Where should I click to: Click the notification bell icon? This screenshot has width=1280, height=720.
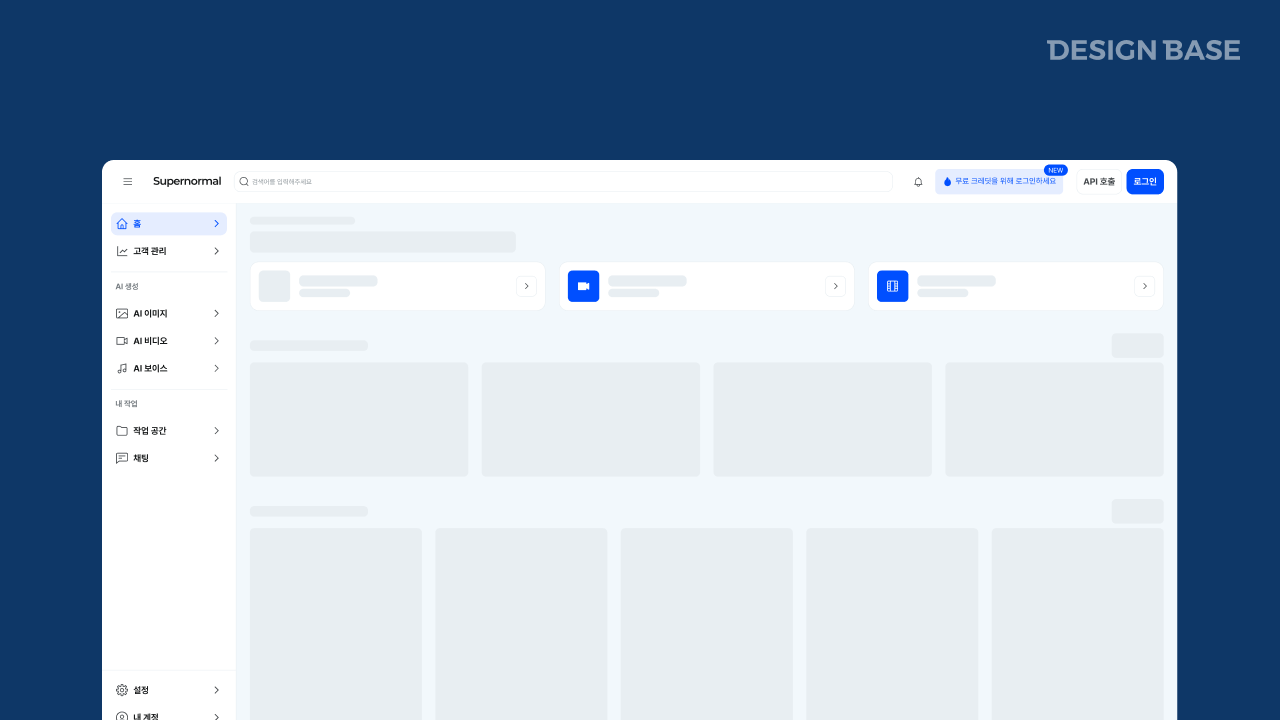917,181
